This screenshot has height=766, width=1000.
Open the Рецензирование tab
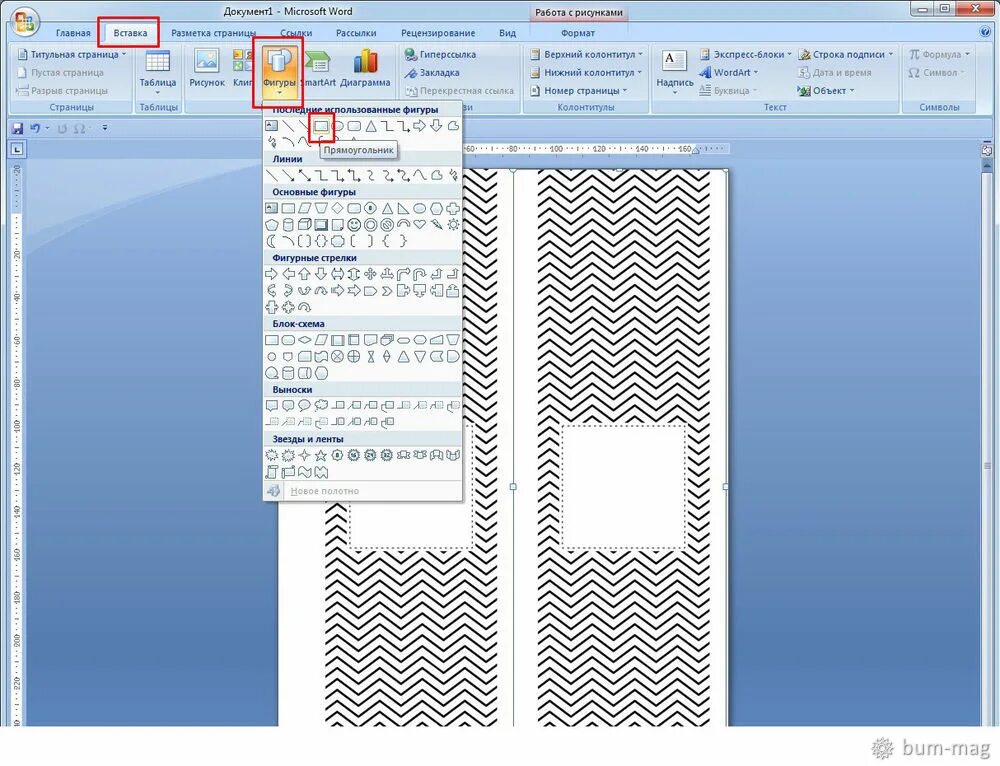(x=438, y=33)
